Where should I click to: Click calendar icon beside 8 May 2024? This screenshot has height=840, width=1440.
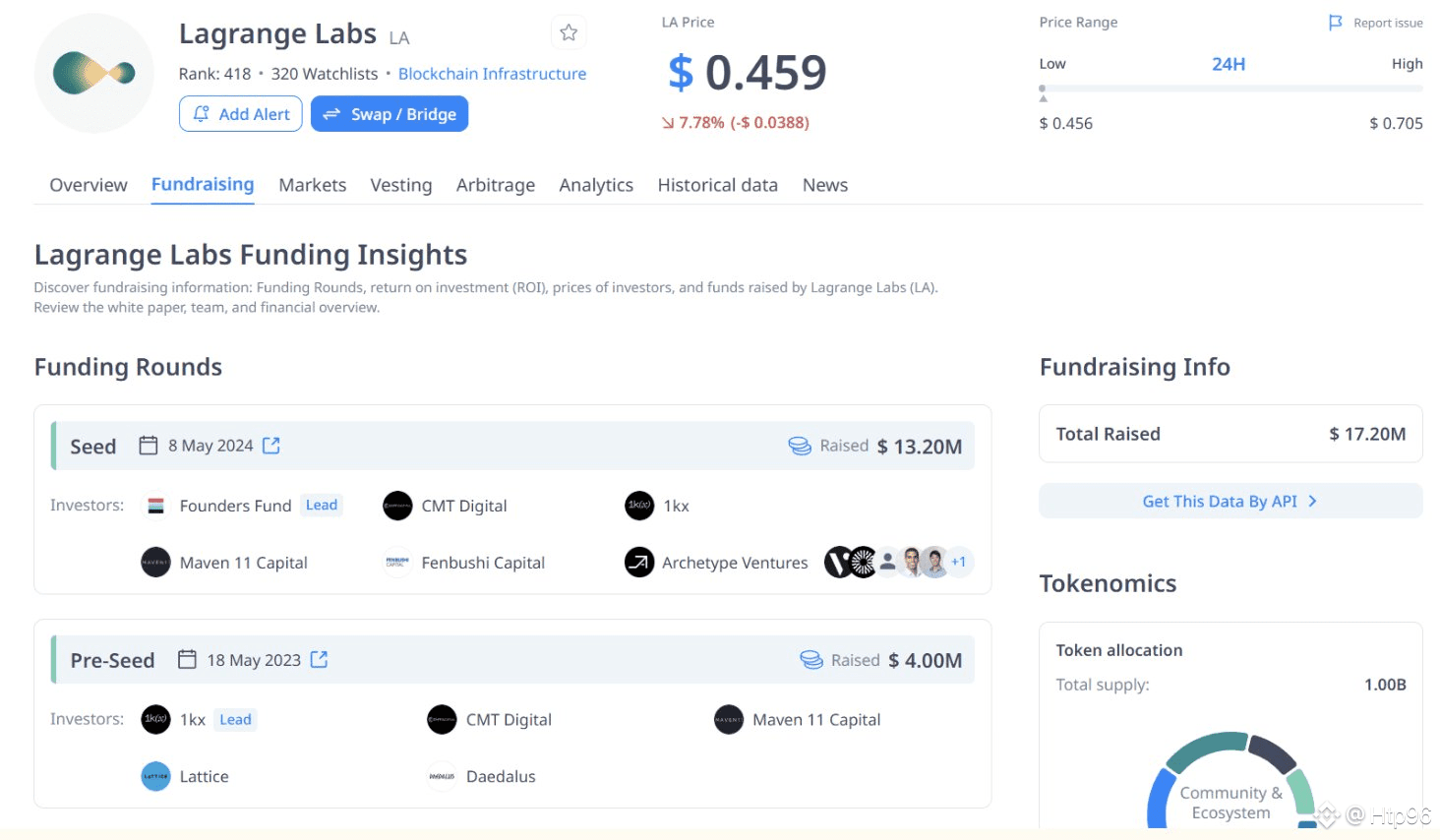(149, 446)
